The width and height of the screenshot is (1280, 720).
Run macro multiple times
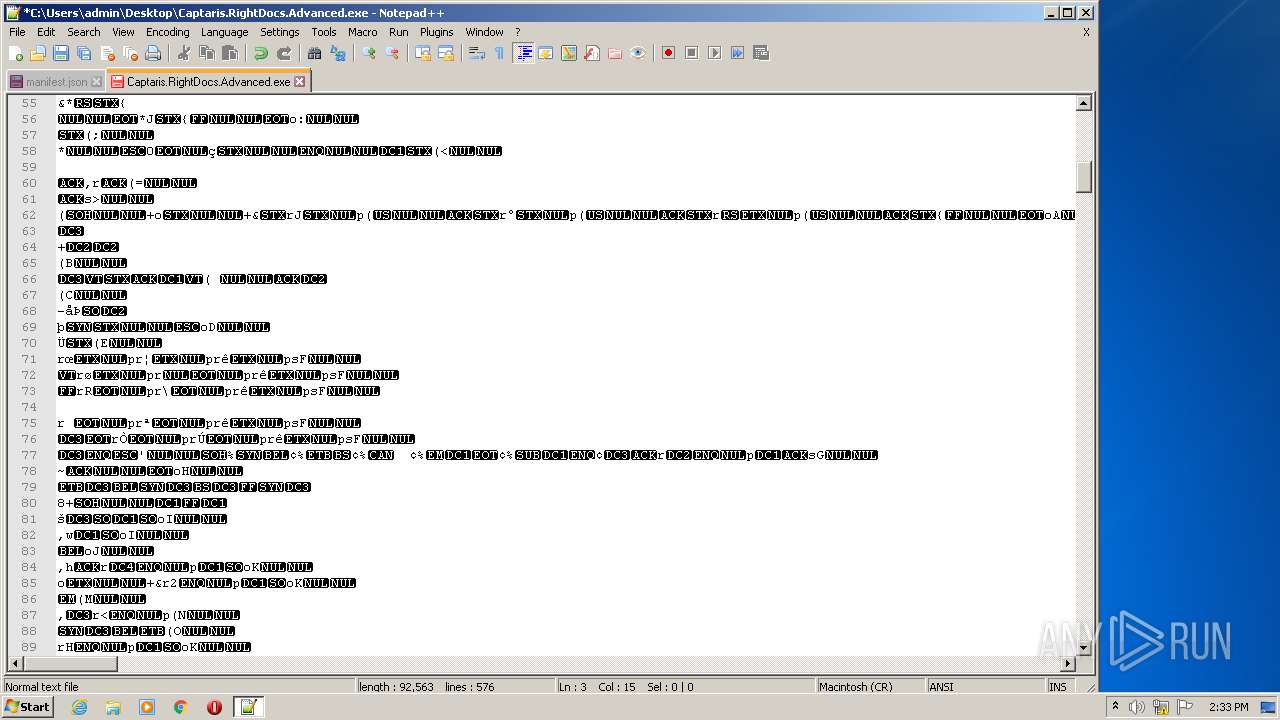point(737,53)
